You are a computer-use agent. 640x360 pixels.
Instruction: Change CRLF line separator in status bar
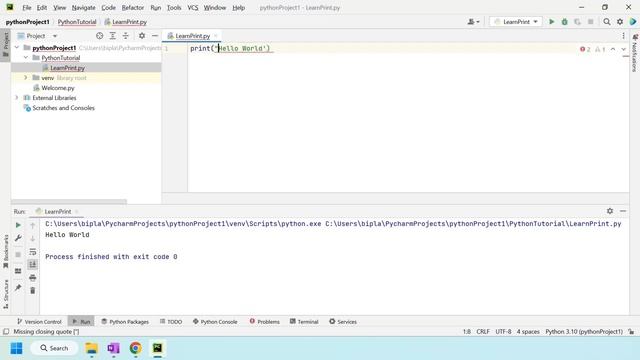(483, 331)
